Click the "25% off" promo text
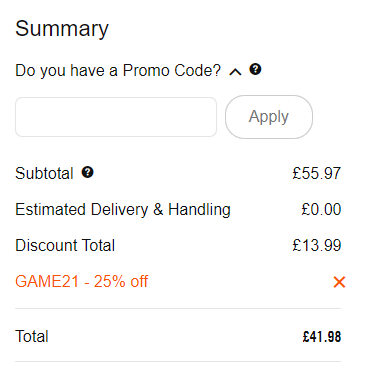 click(x=121, y=282)
